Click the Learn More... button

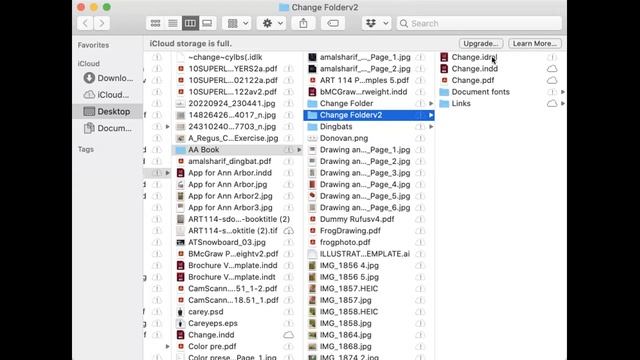click(x=535, y=43)
